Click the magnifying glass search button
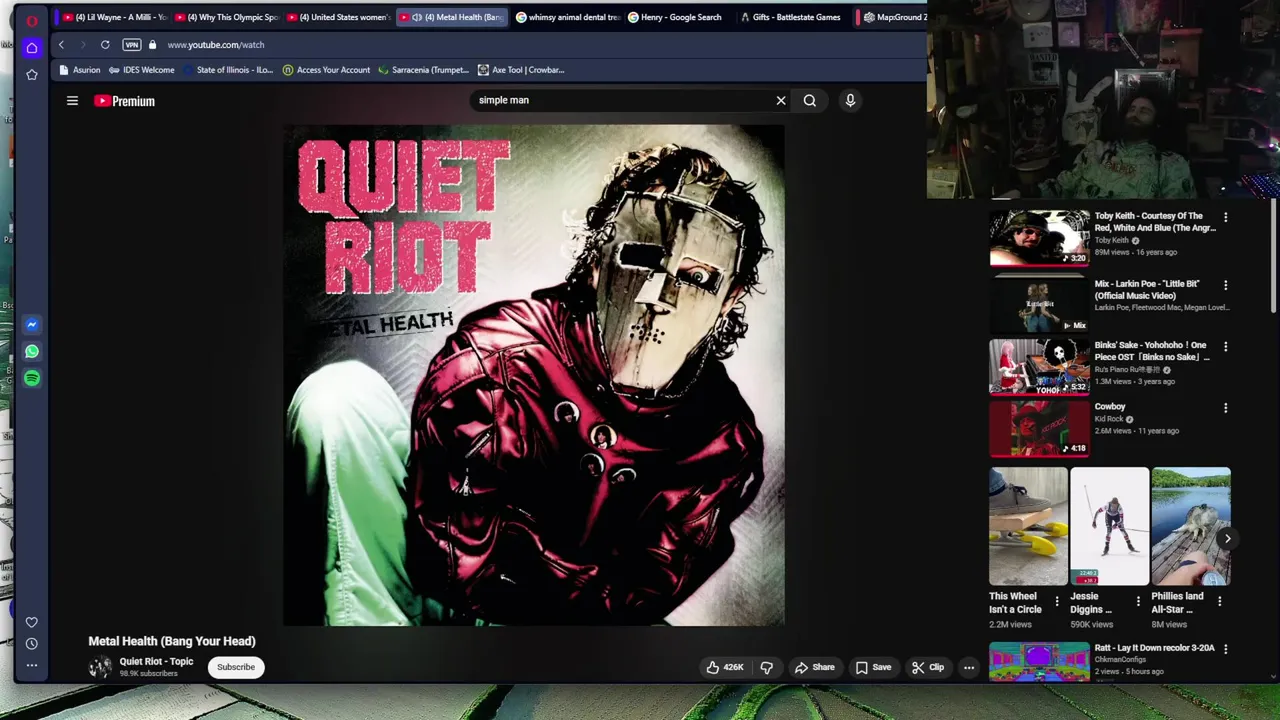 (x=810, y=100)
